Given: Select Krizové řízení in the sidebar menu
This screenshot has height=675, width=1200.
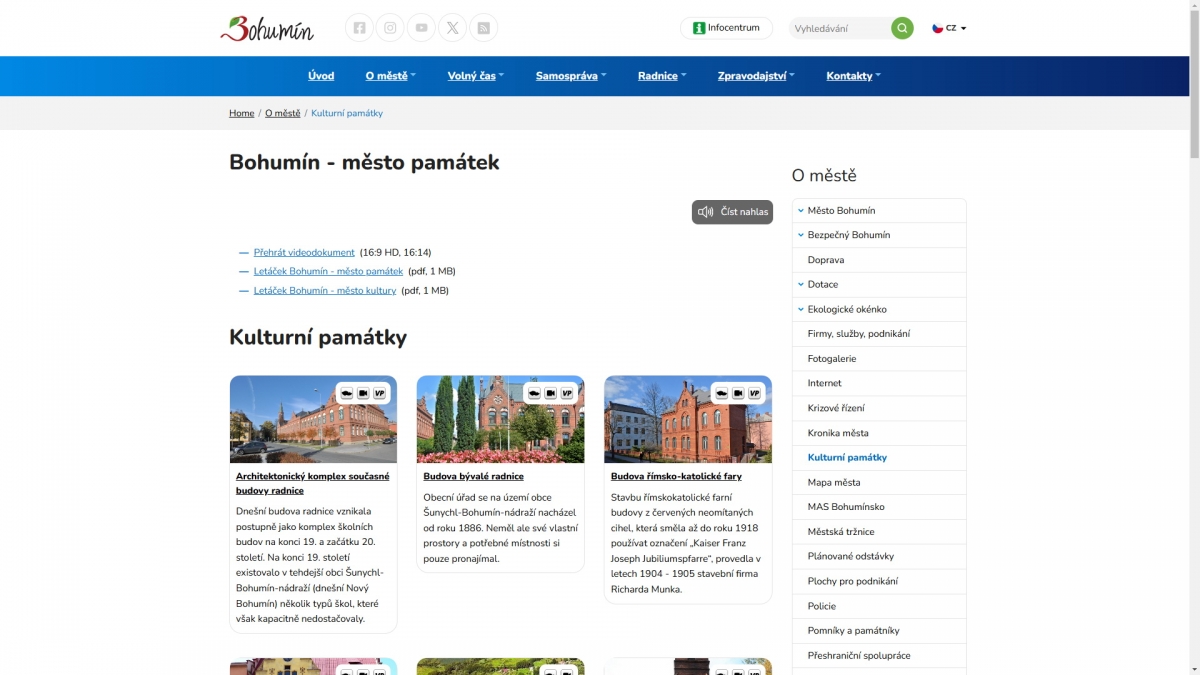Looking at the screenshot, I should 879,408.
